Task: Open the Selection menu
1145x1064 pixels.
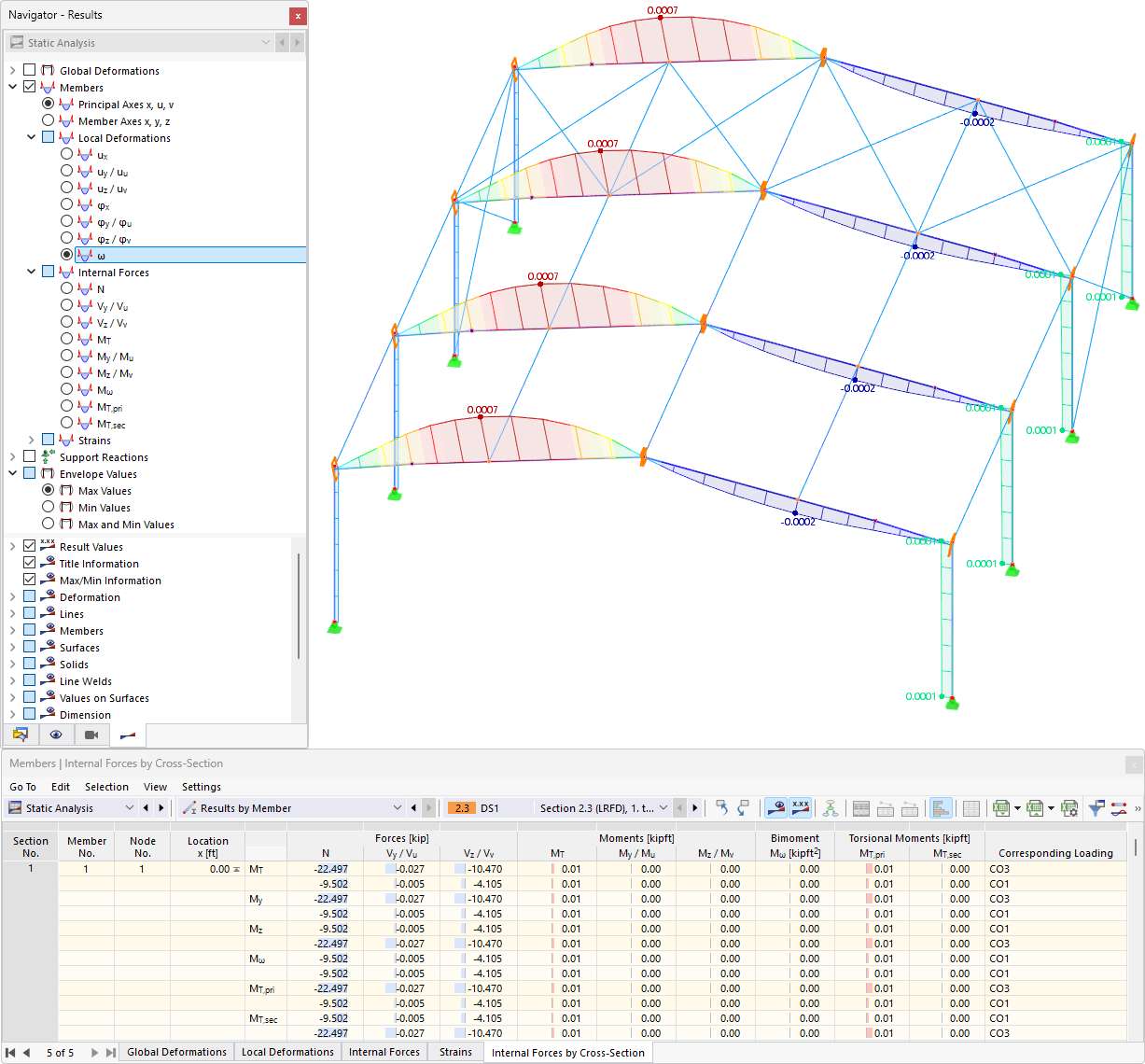Action: point(106,787)
